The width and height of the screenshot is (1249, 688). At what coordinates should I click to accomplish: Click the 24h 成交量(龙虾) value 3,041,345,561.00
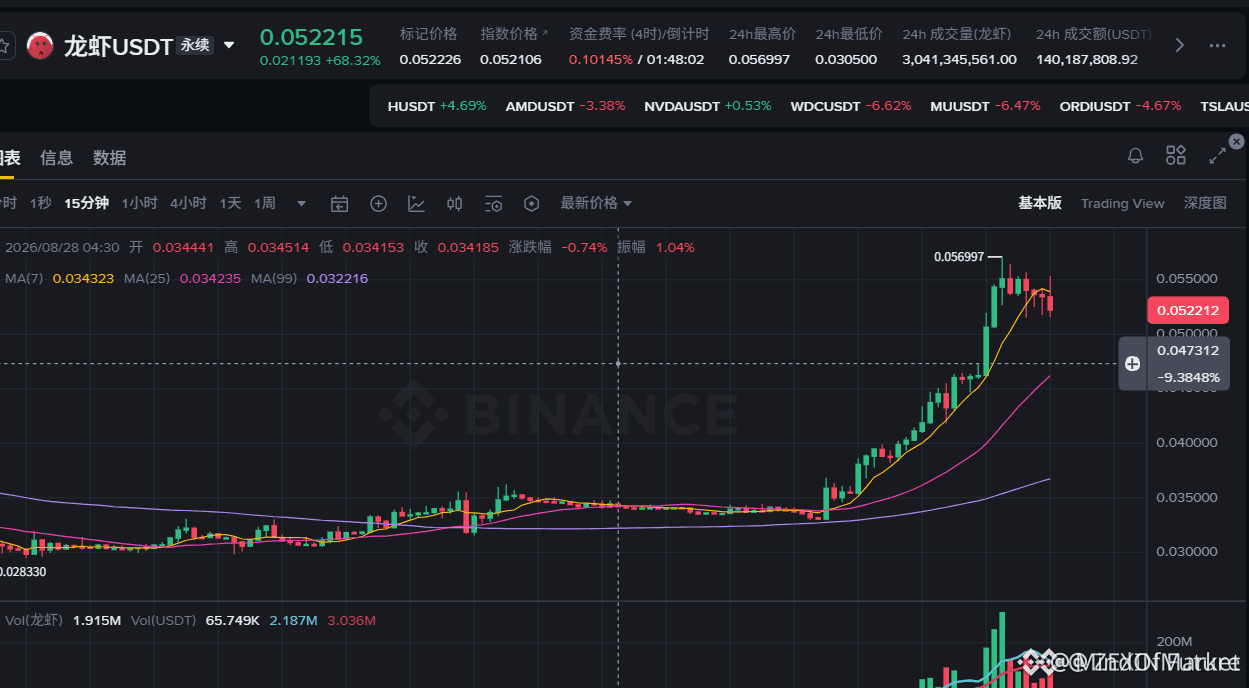tap(959, 59)
